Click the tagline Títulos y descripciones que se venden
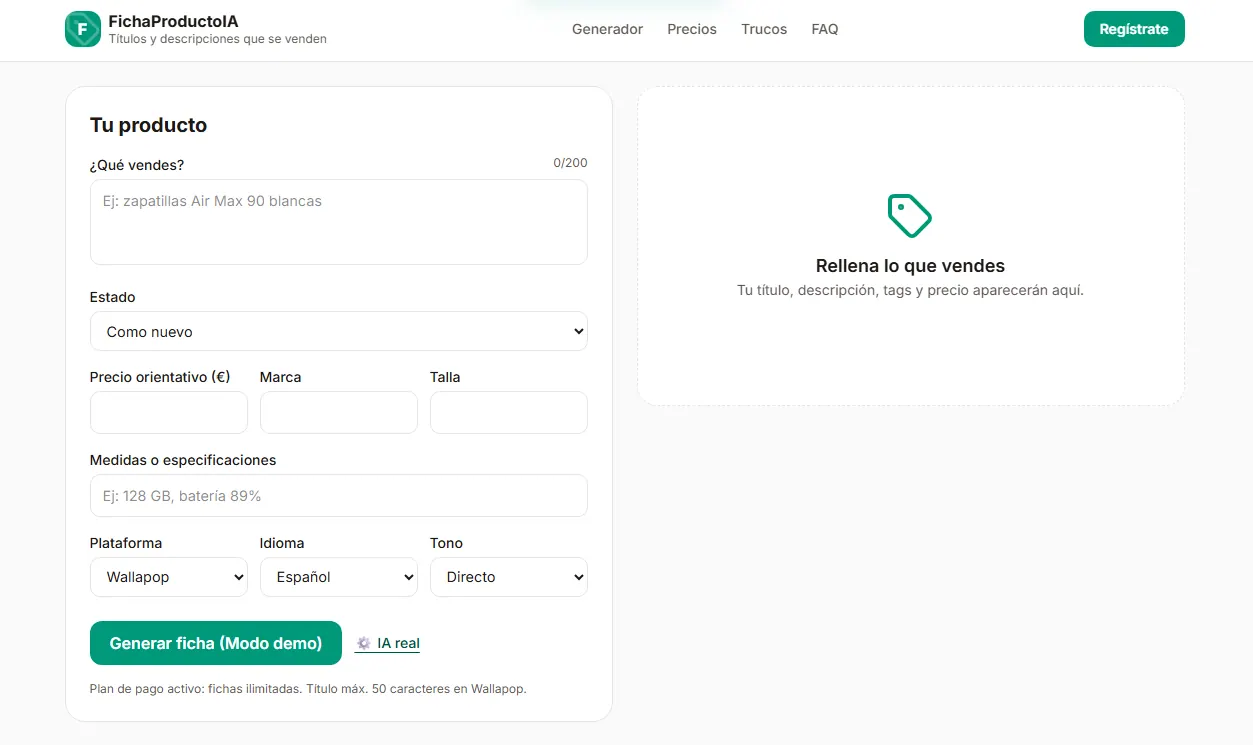 click(218, 39)
